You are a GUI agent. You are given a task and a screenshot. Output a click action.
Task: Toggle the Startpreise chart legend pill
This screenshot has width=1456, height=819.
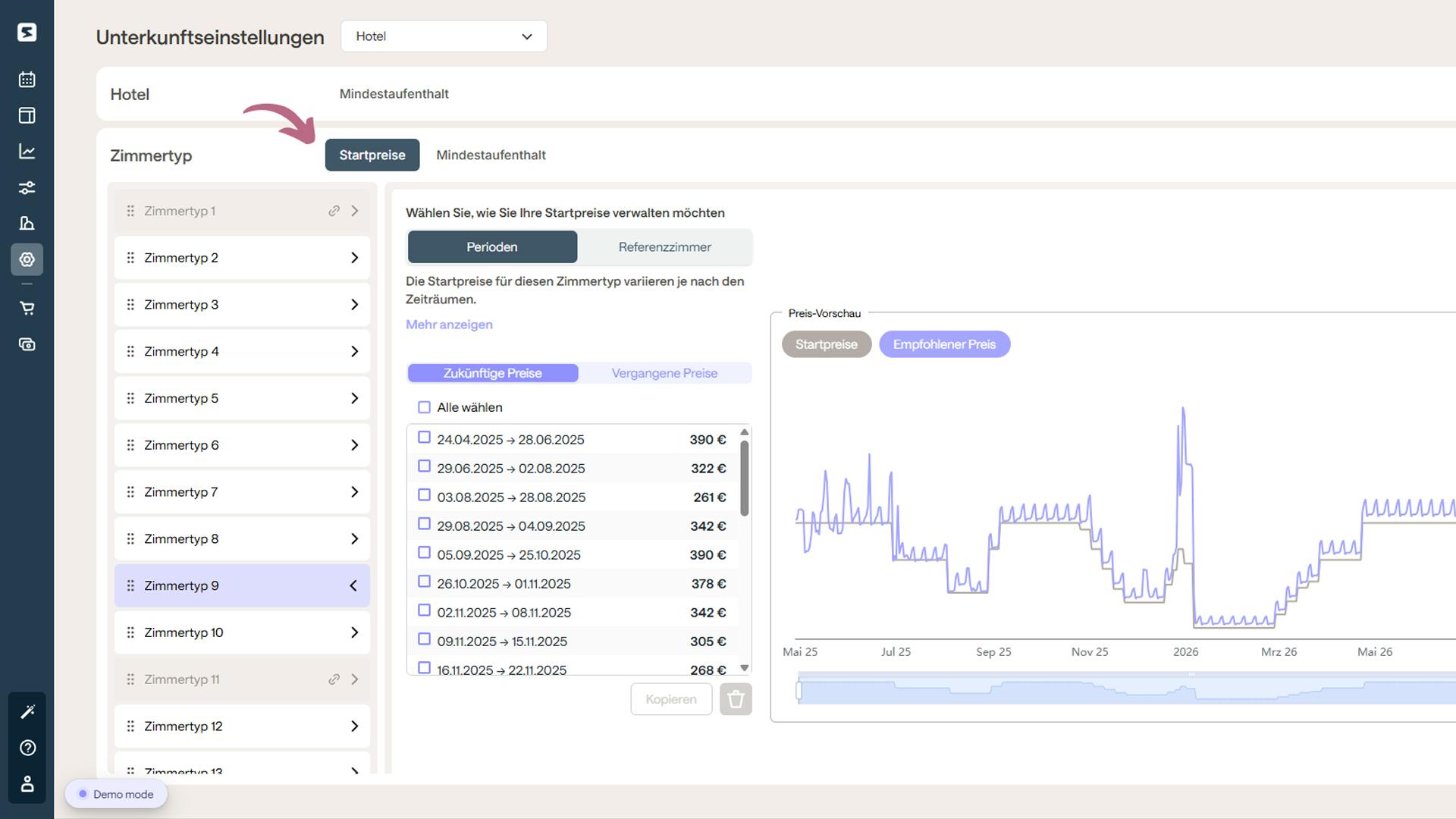tap(827, 344)
